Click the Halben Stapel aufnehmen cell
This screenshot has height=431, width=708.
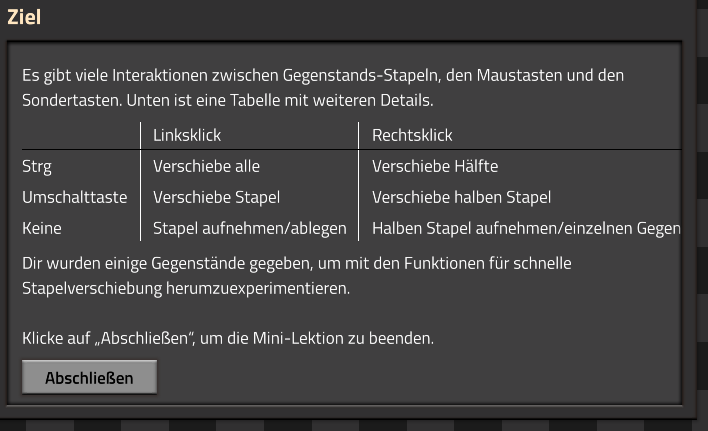[526, 228]
